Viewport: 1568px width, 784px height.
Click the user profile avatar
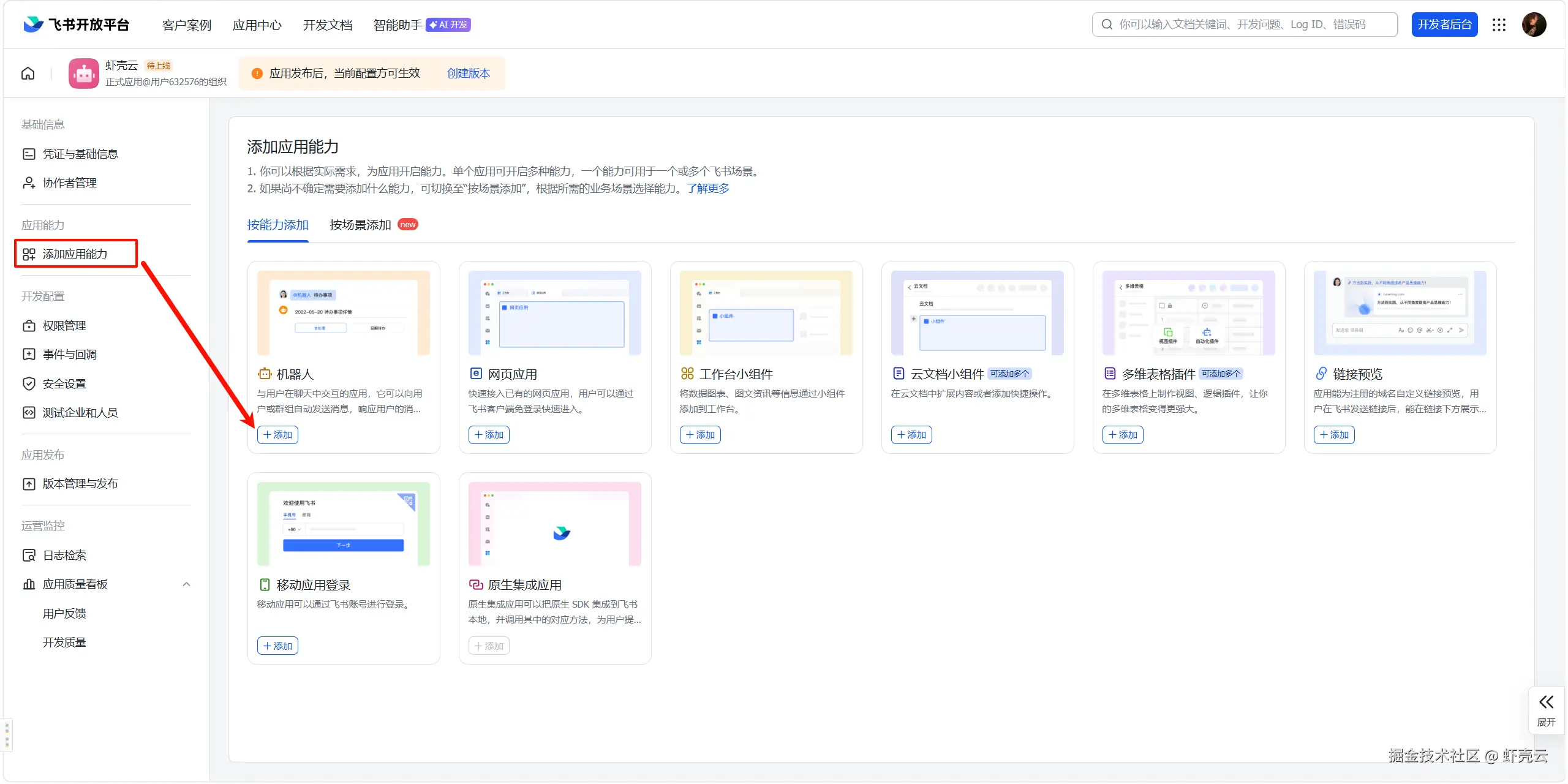coord(1534,24)
